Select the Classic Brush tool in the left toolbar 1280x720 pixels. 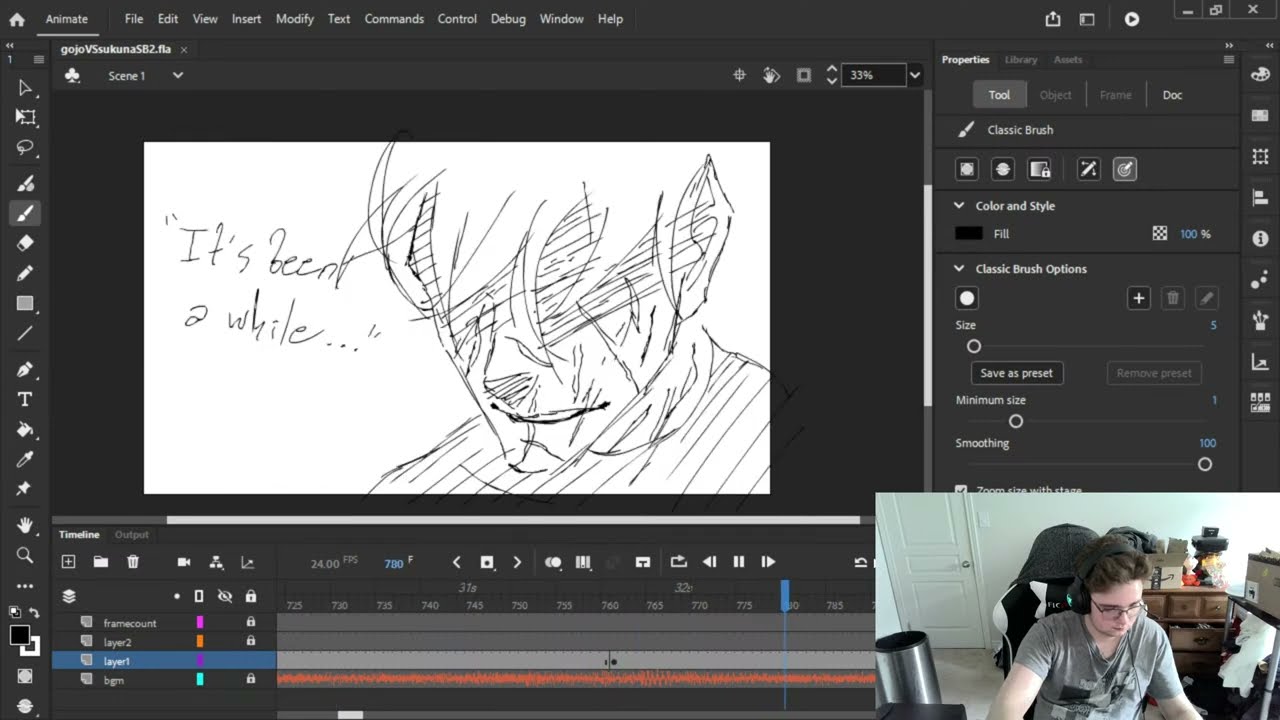click(26, 213)
